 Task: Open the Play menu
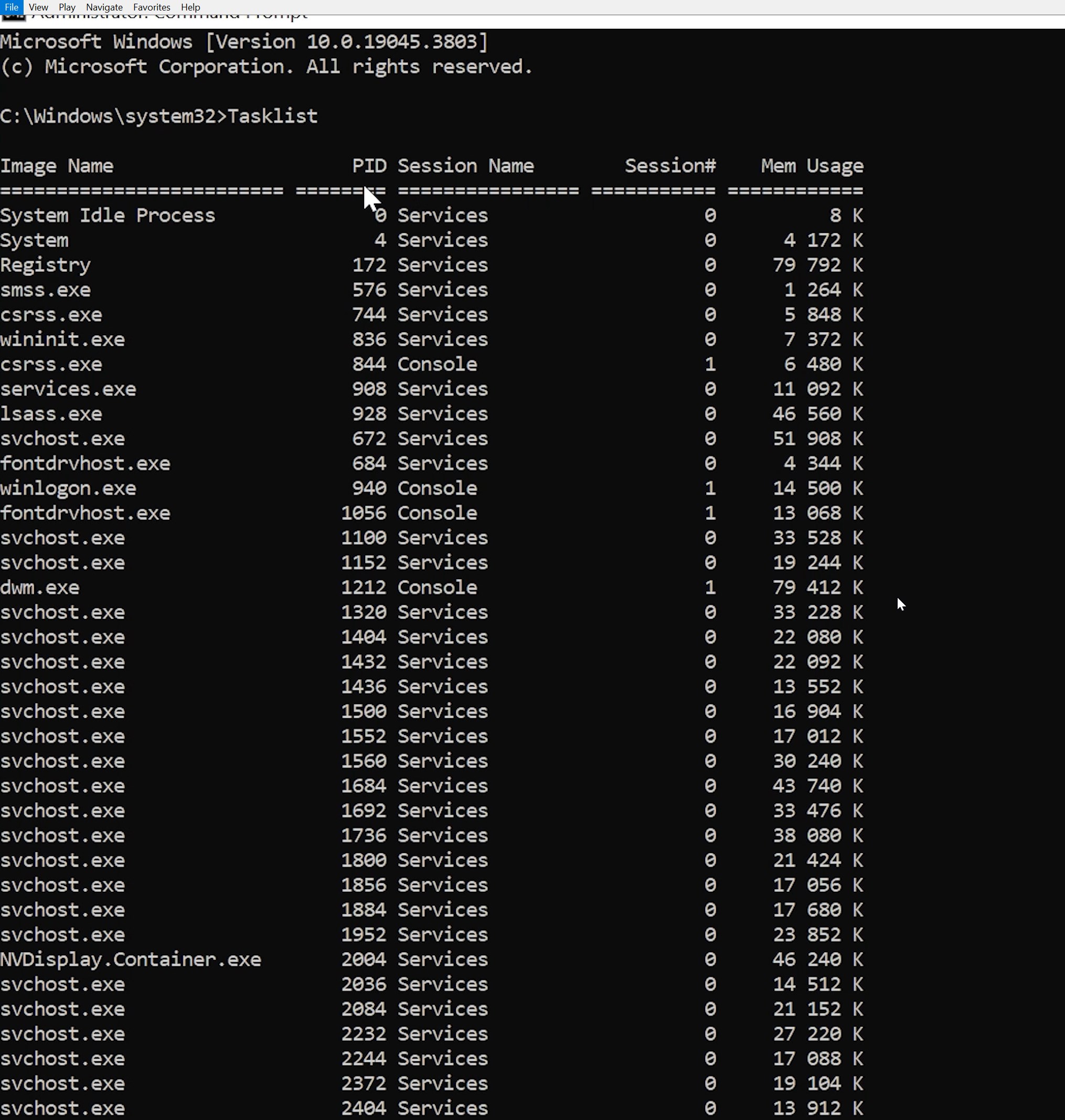(x=67, y=7)
